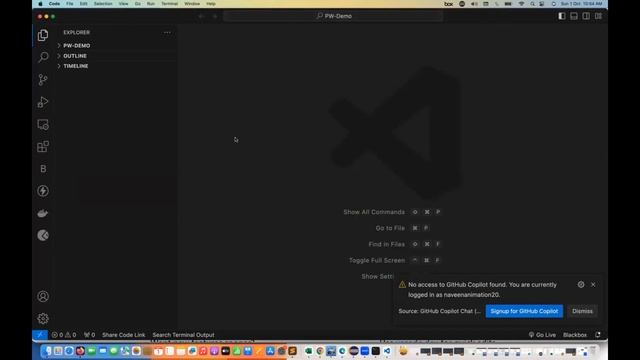
Task: Open the Blackbox 'B' sidebar icon
Action: click(43, 169)
